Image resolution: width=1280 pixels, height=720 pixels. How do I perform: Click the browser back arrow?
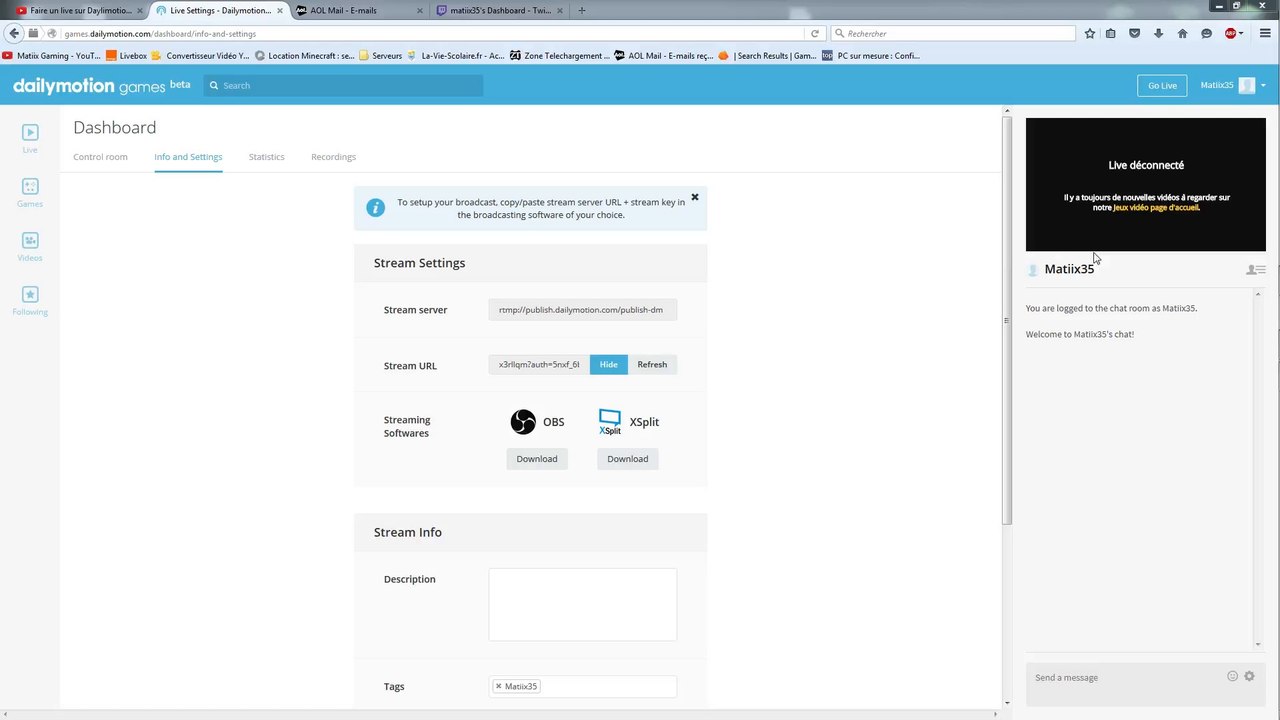click(x=14, y=33)
